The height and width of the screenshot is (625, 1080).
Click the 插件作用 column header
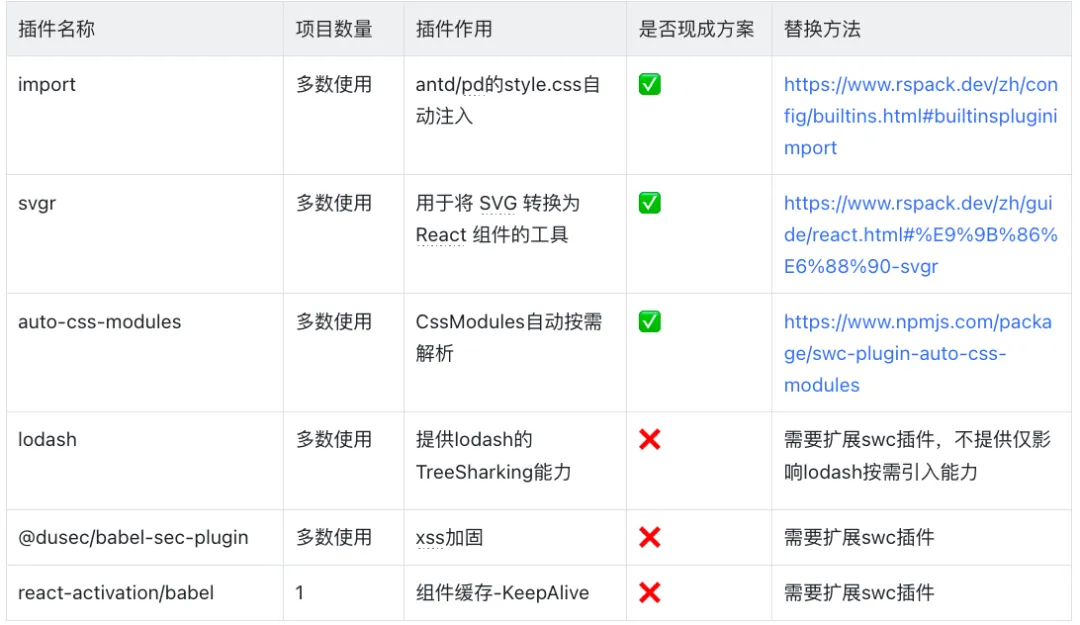point(454,29)
